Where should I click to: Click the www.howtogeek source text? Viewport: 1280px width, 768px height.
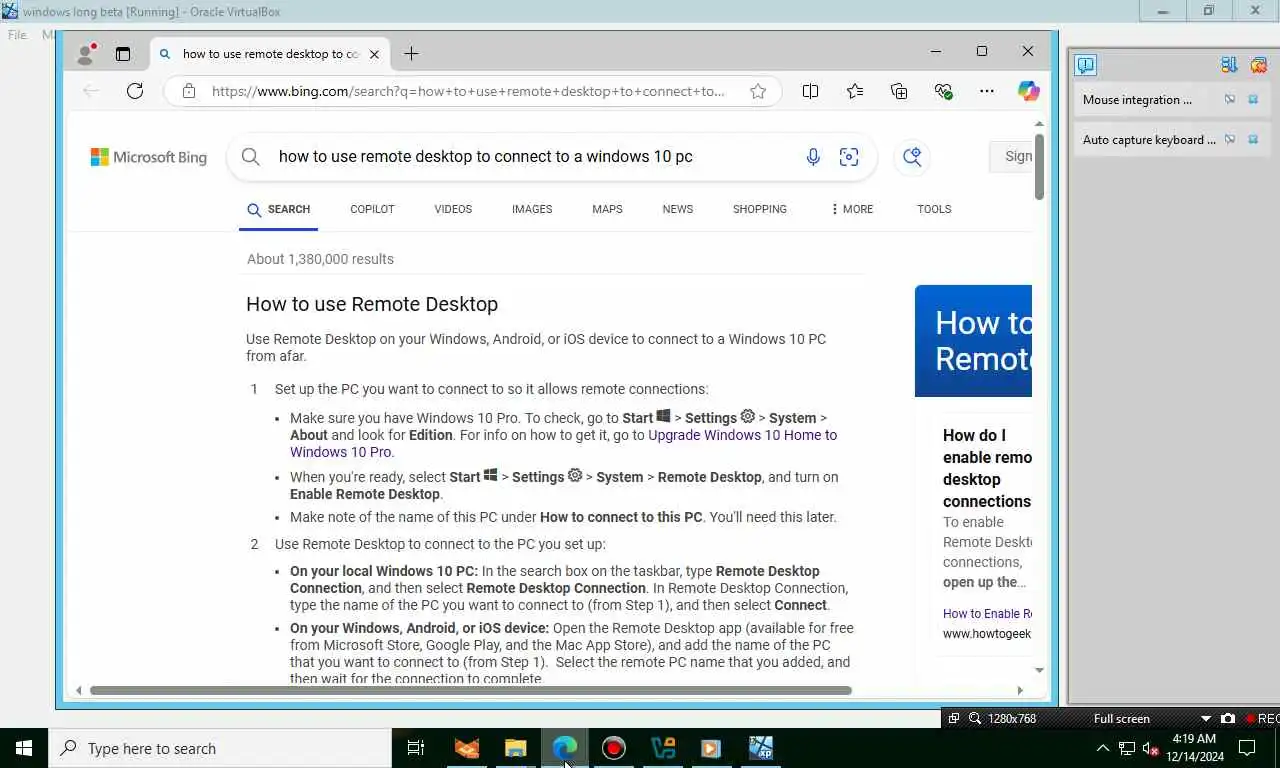point(987,633)
